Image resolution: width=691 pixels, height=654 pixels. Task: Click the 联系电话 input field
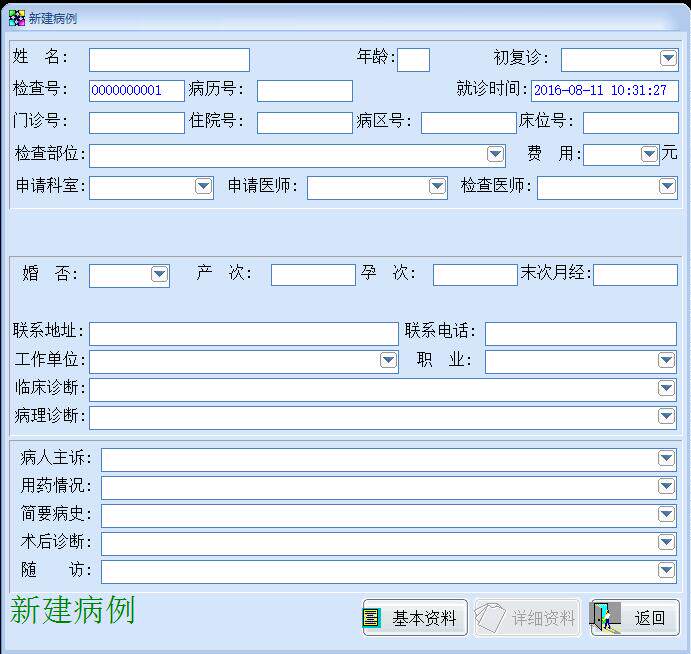[581, 334]
